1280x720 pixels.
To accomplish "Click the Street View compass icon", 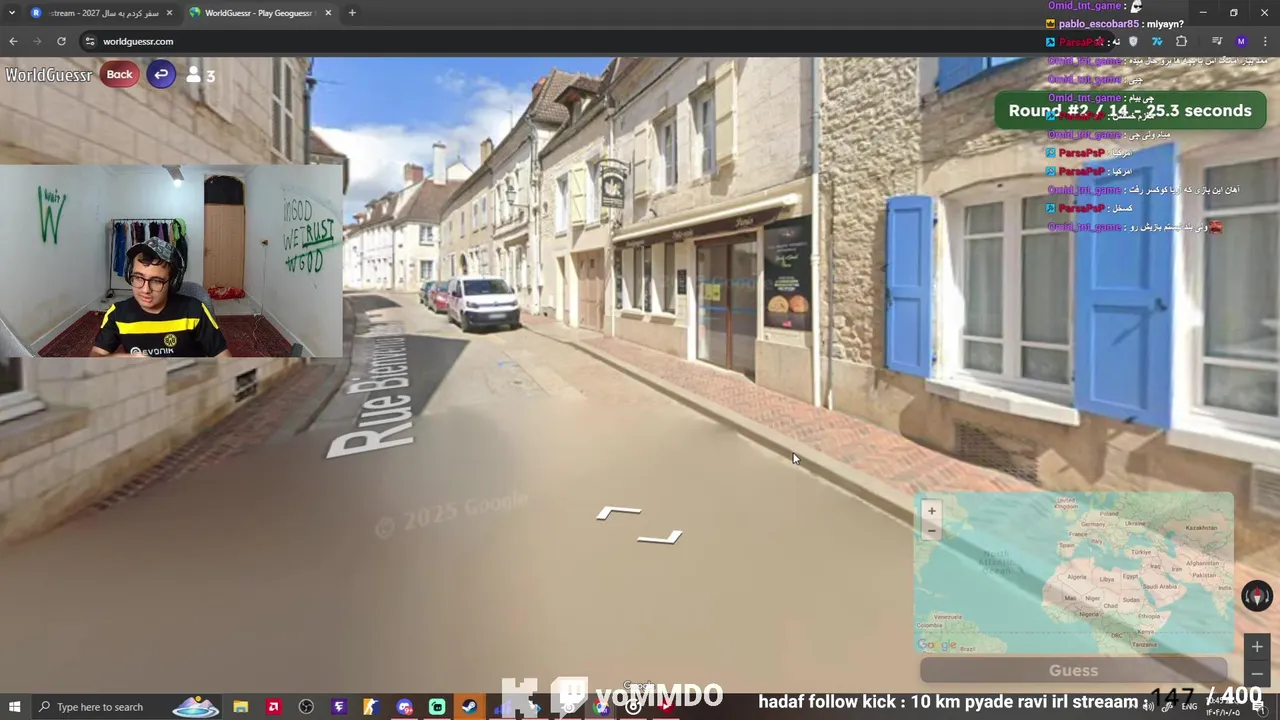I will pyautogui.click(x=1257, y=596).
